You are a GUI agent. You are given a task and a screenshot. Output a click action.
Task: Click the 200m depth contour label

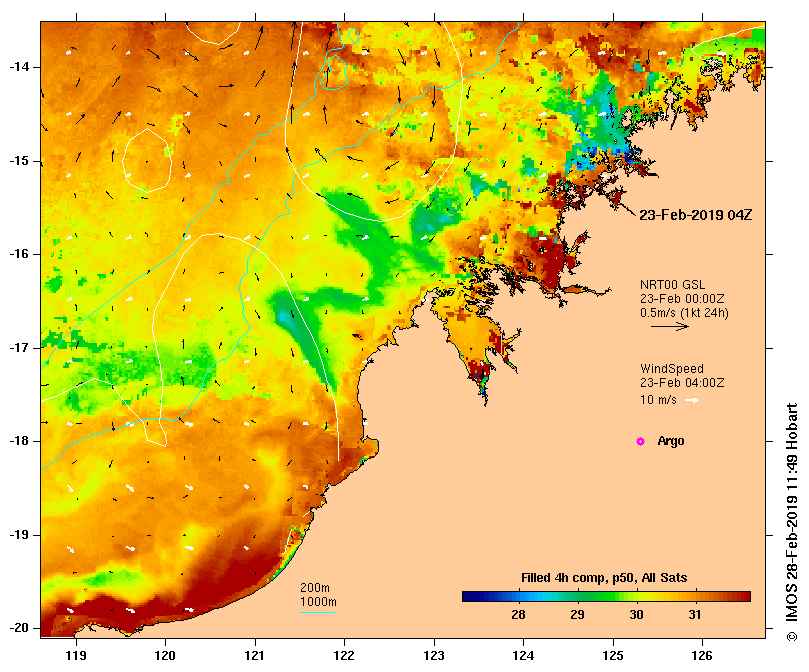tap(315, 588)
